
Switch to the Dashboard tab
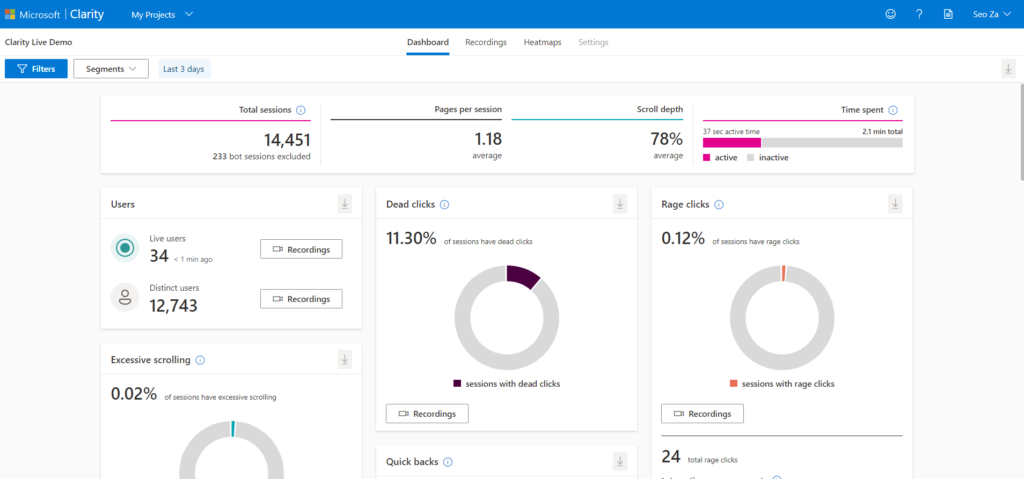(x=428, y=42)
